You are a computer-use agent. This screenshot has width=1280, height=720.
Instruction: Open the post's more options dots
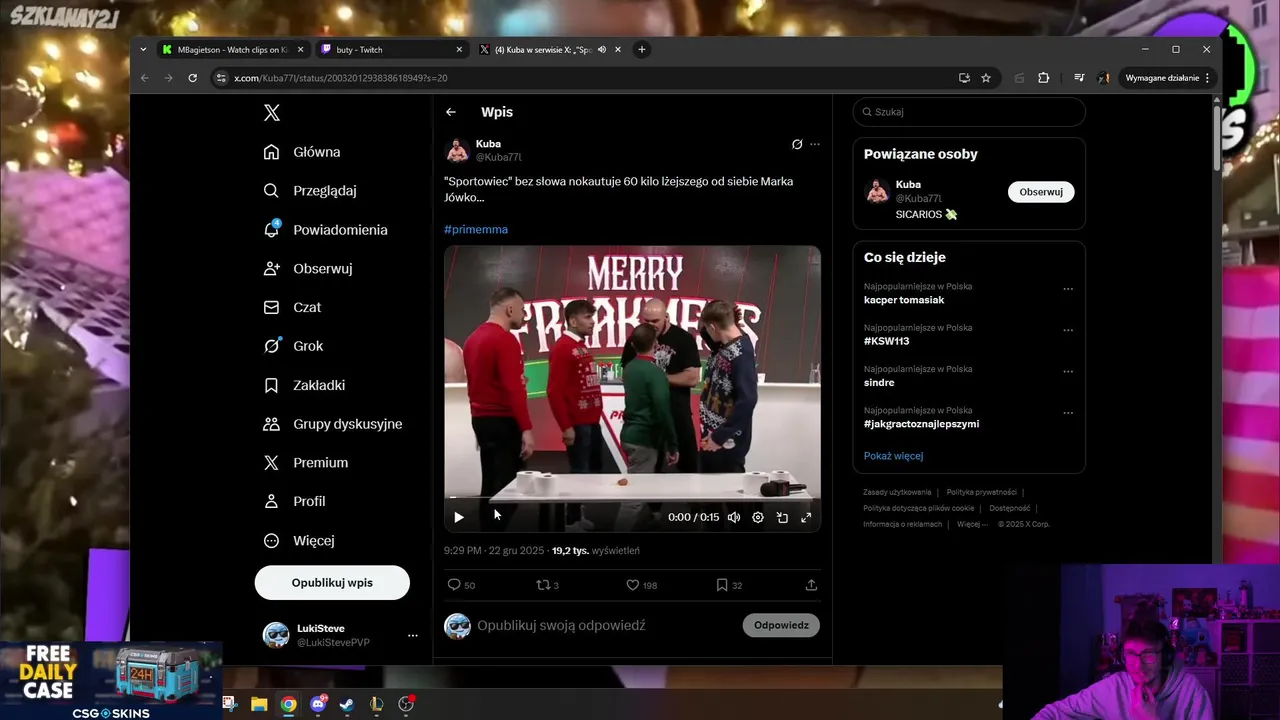click(x=815, y=144)
